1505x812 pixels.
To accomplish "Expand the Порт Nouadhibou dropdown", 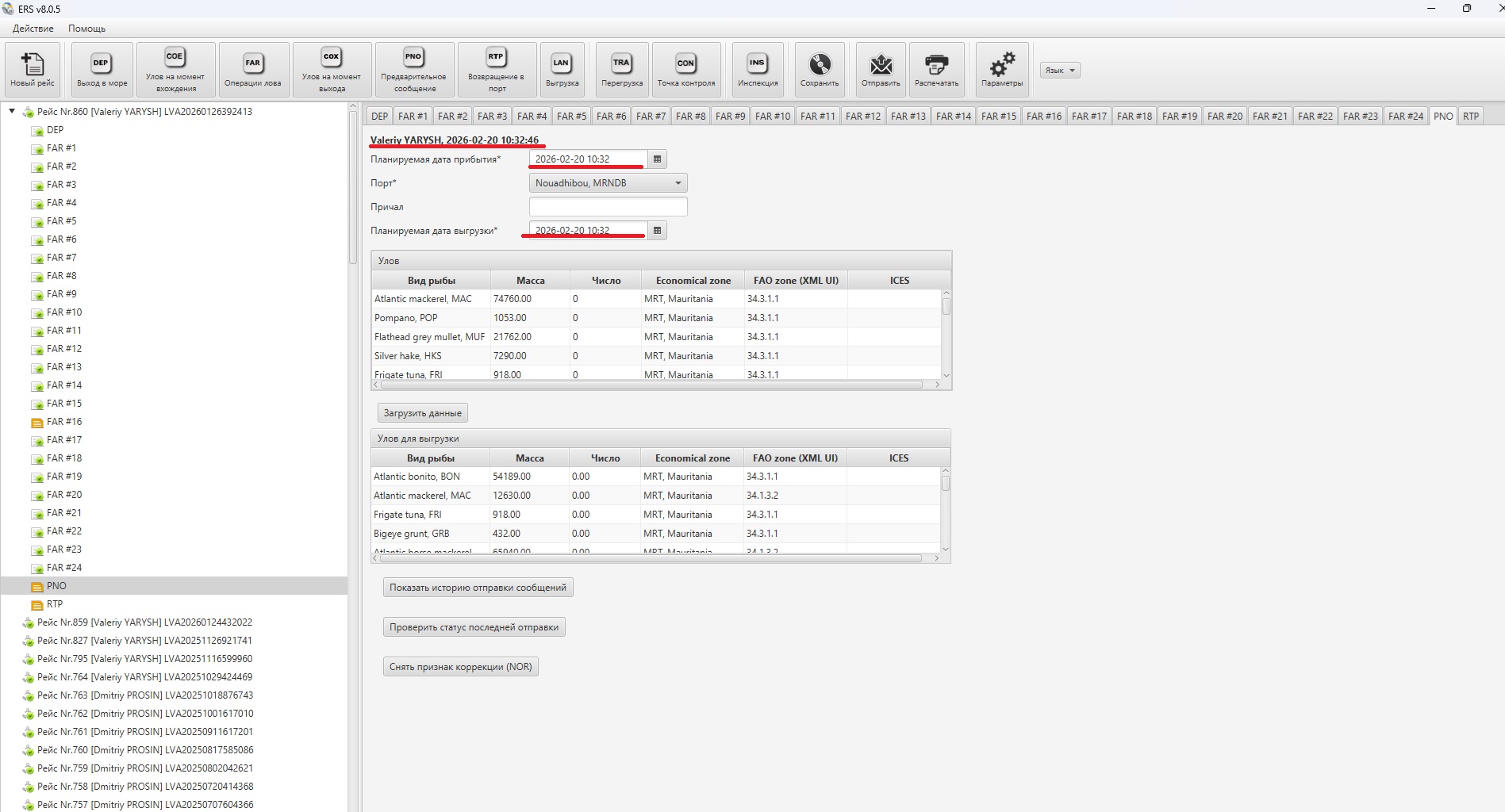I will click(678, 183).
